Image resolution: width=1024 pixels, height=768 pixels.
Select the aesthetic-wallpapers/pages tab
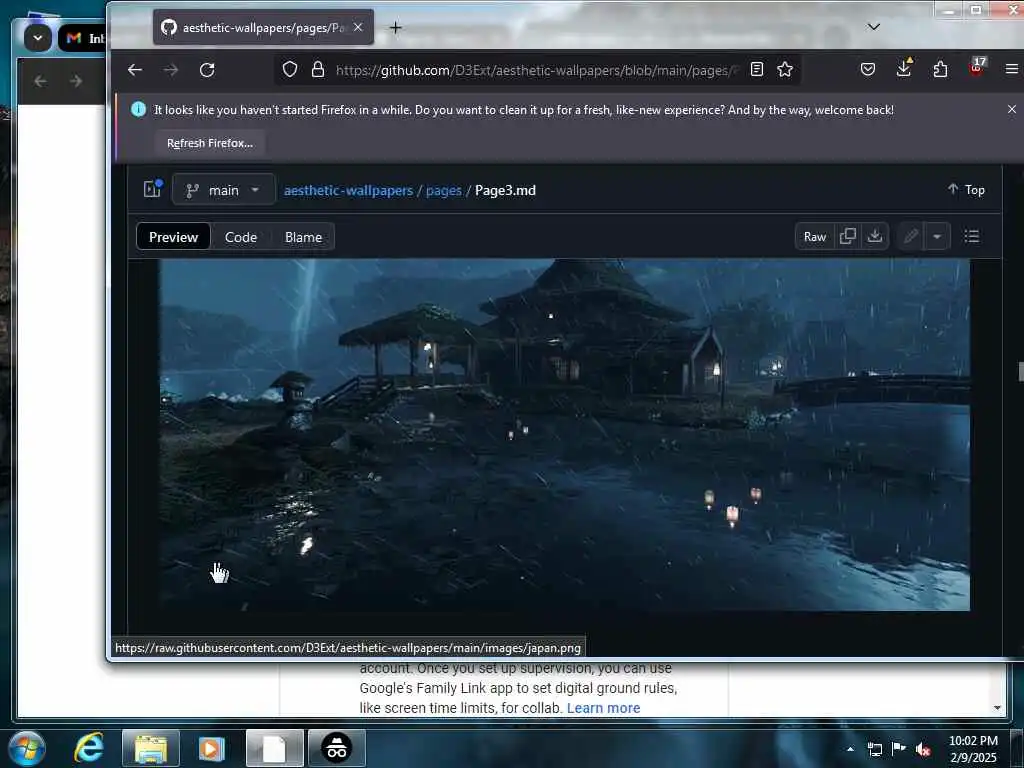263,27
